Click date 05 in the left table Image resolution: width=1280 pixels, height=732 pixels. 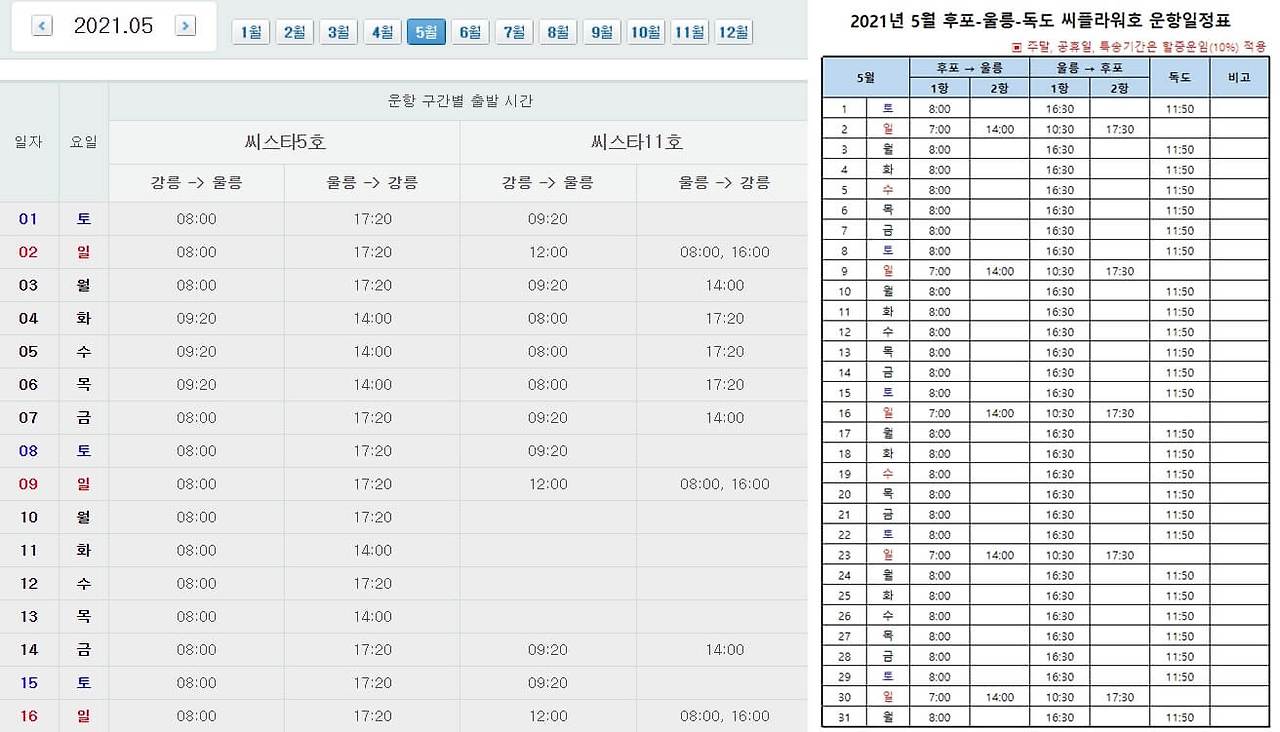click(28, 351)
